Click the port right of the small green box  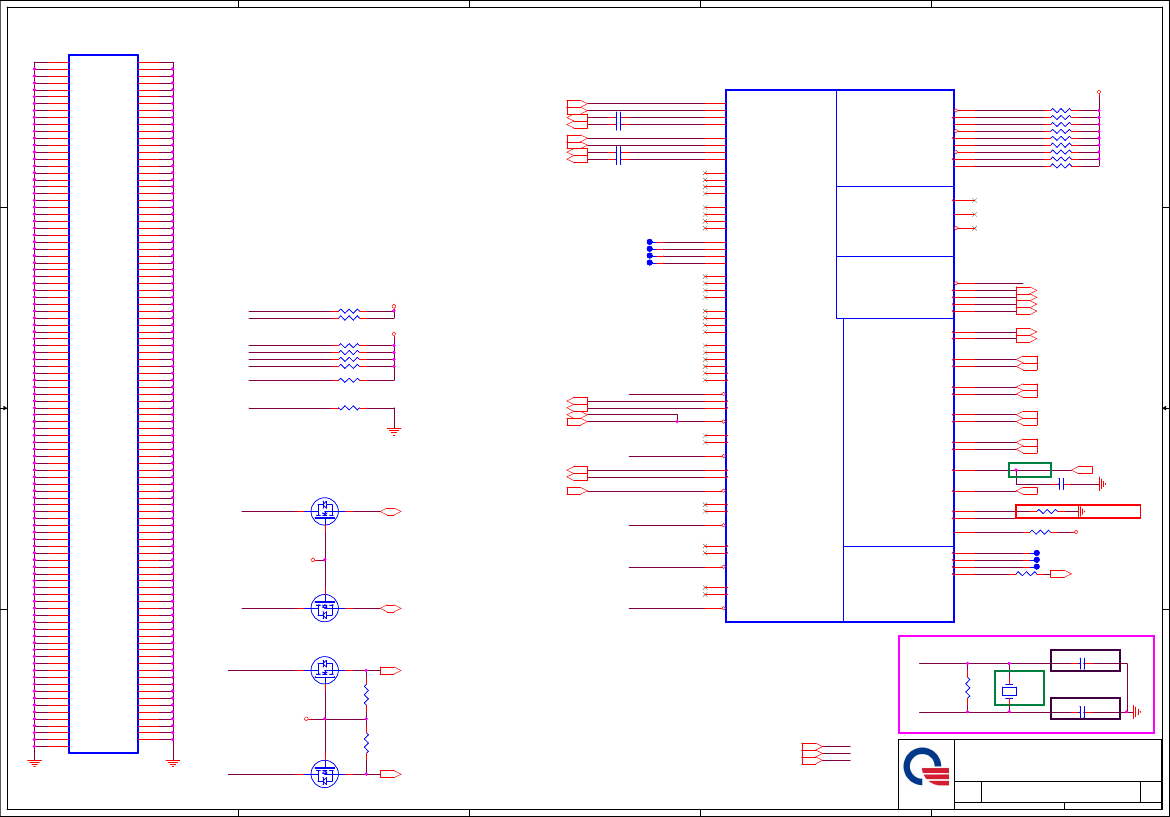coord(1083,470)
